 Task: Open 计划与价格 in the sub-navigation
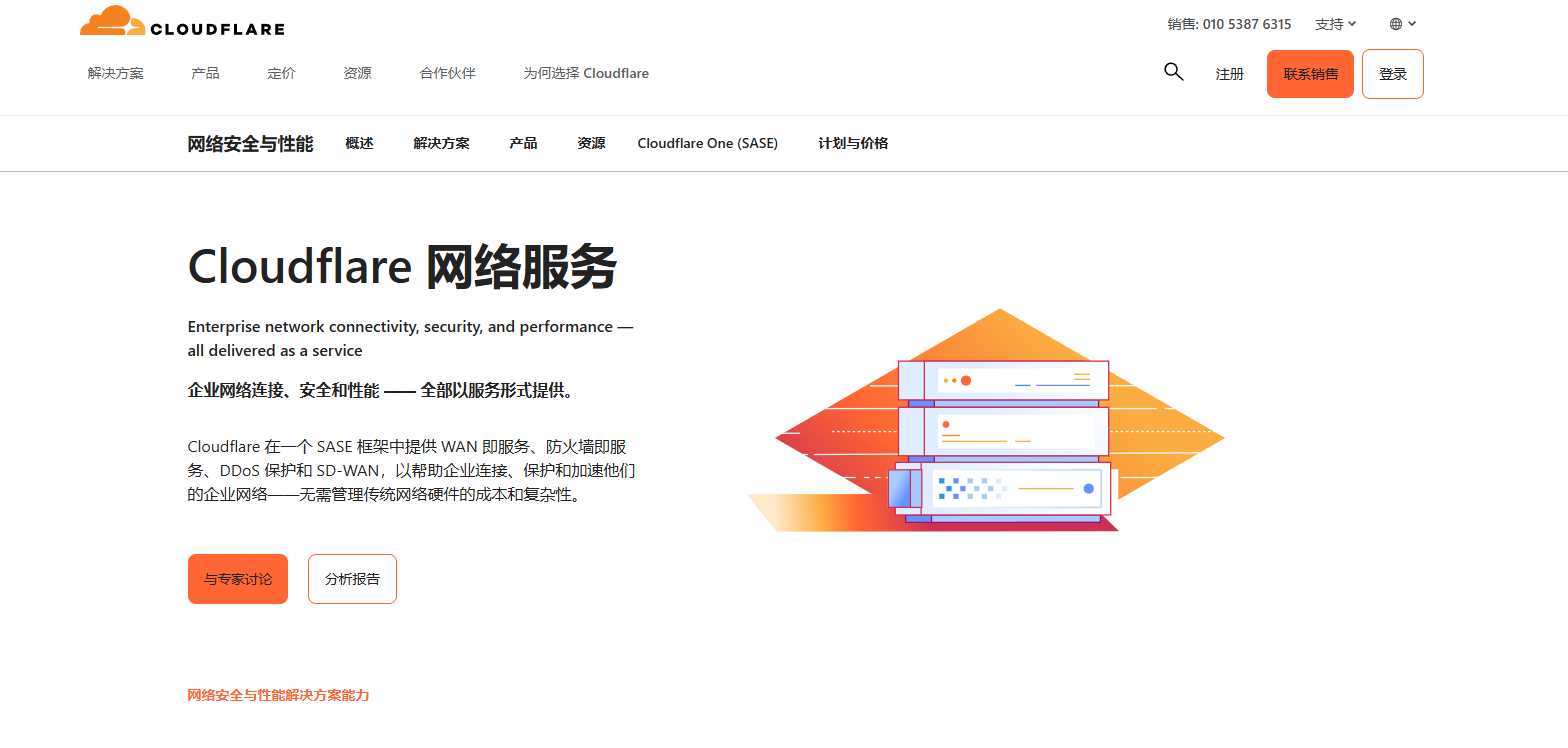[x=853, y=143]
